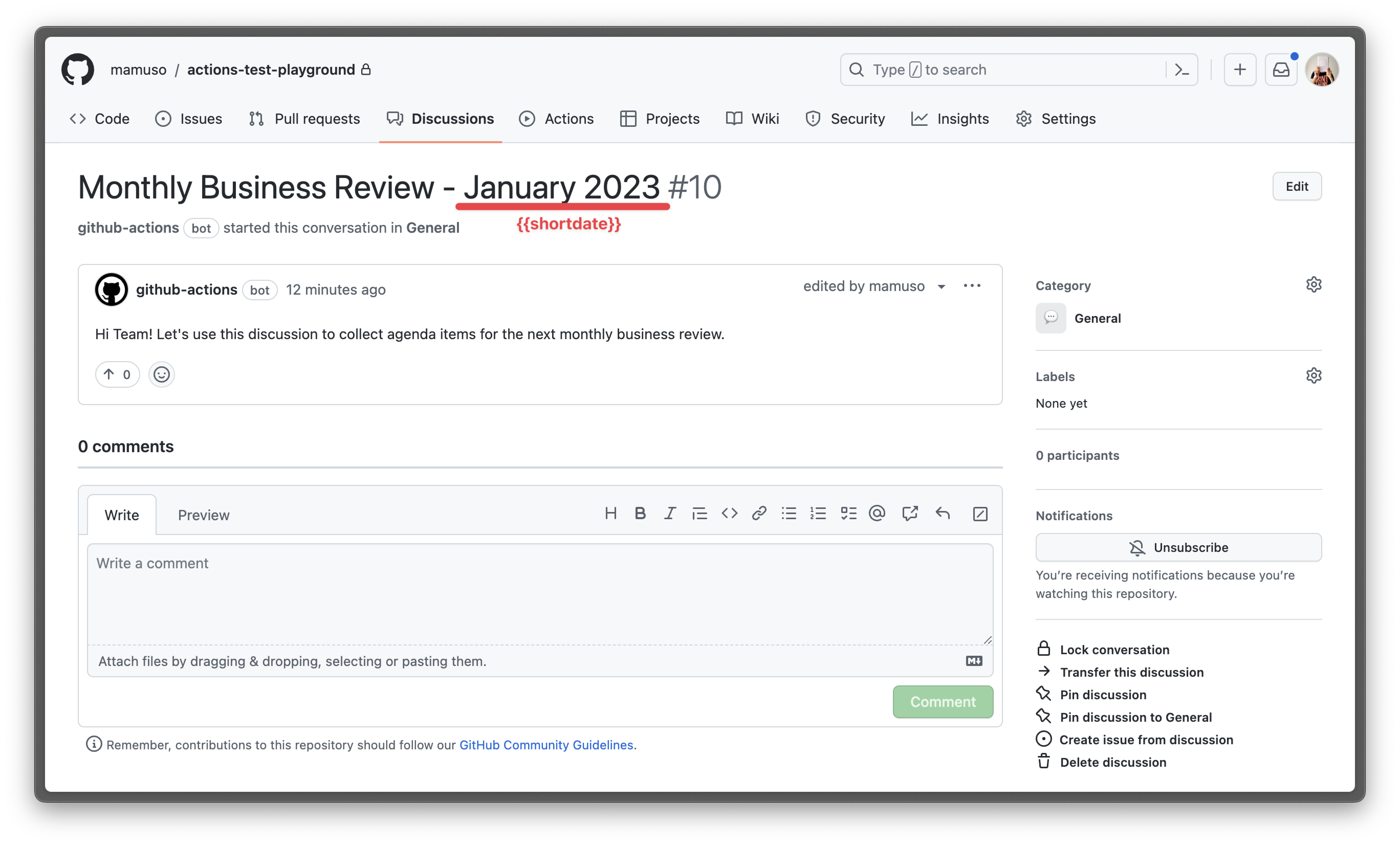Click the github-actions bot avatar
The width and height of the screenshot is (1400, 845).
point(111,290)
